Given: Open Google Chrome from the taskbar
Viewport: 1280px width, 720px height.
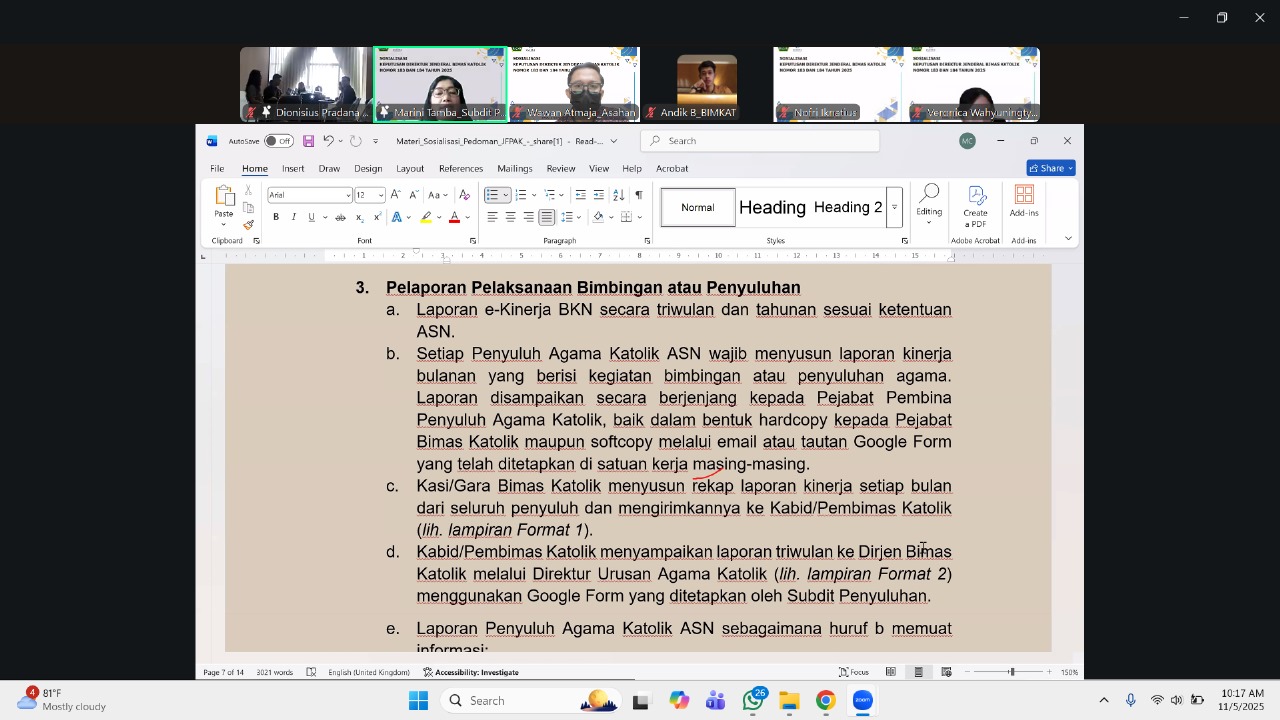Looking at the screenshot, I should point(826,701).
